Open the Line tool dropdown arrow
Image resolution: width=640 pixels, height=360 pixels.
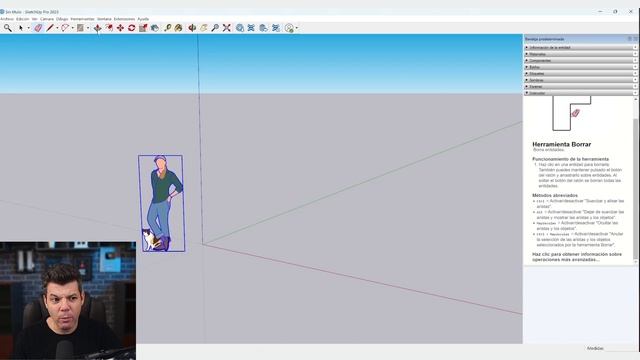coord(57,28)
